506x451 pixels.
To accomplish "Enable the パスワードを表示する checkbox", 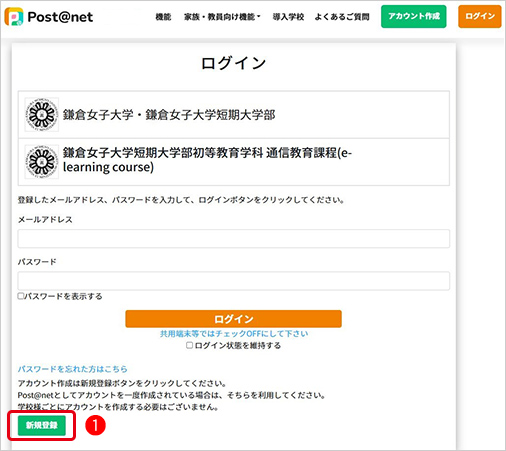I will click(x=21, y=296).
